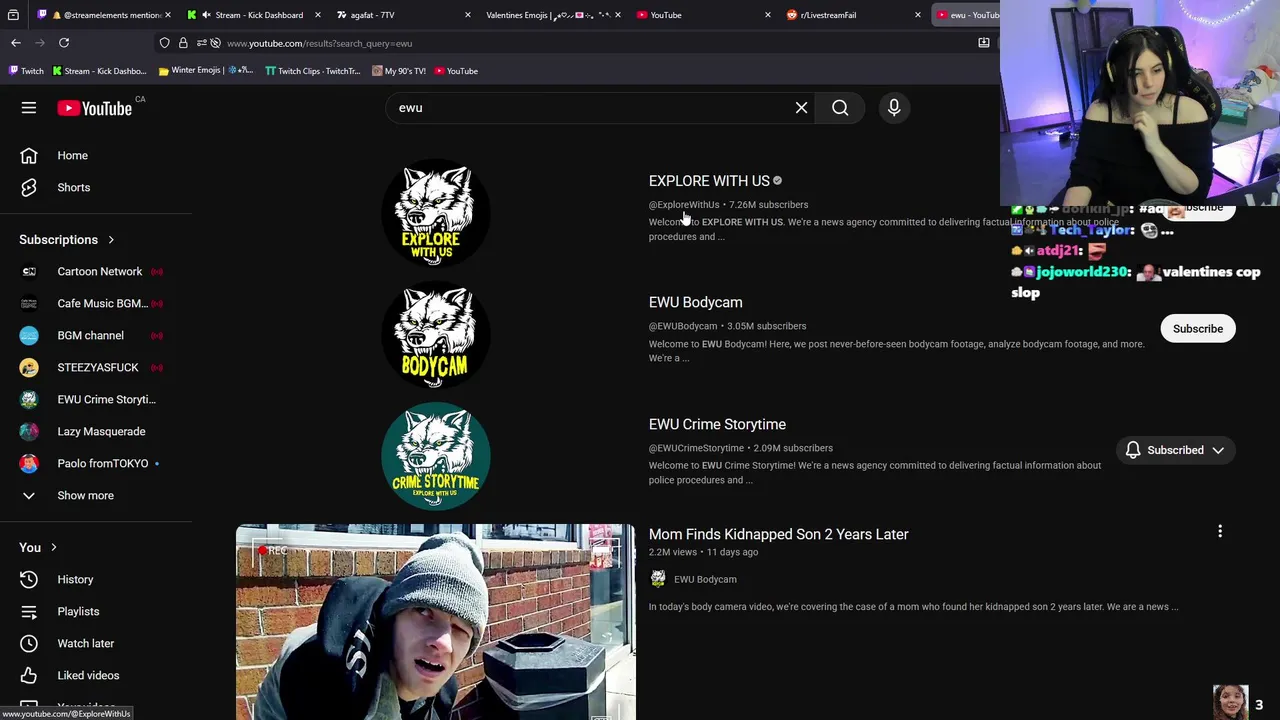The image size is (1280, 720).
Task: Click the EWU Bodycam wolf avatar
Action: (x=436, y=335)
